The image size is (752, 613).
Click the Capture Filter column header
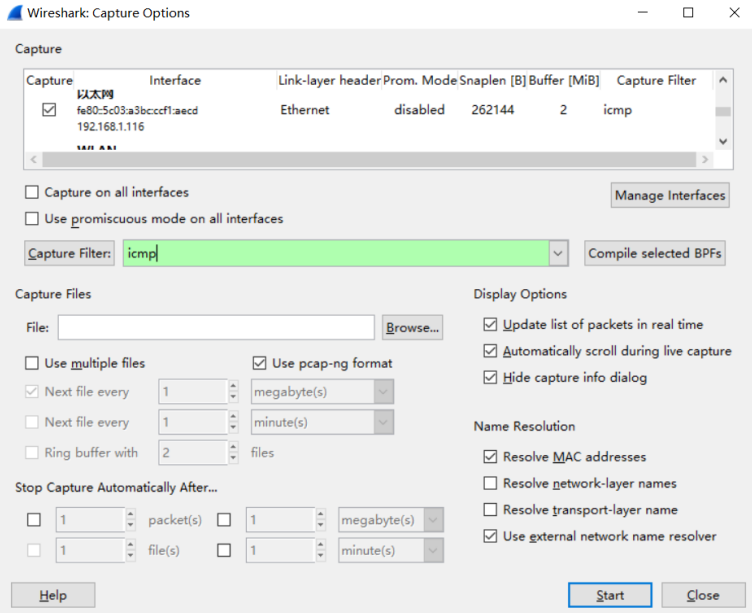click(656, 80)
